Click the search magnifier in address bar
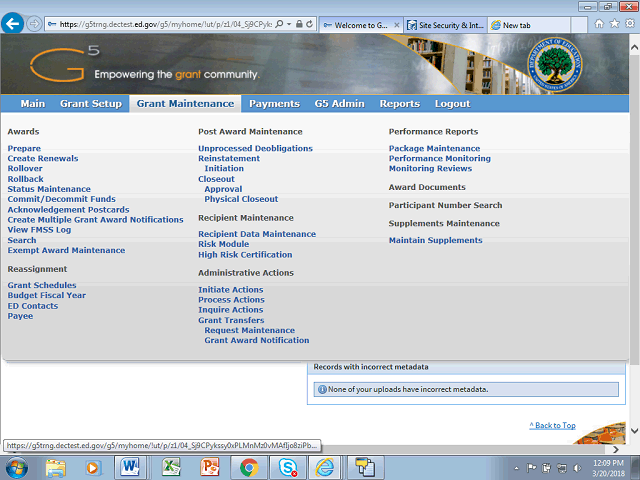 (279, 24)
